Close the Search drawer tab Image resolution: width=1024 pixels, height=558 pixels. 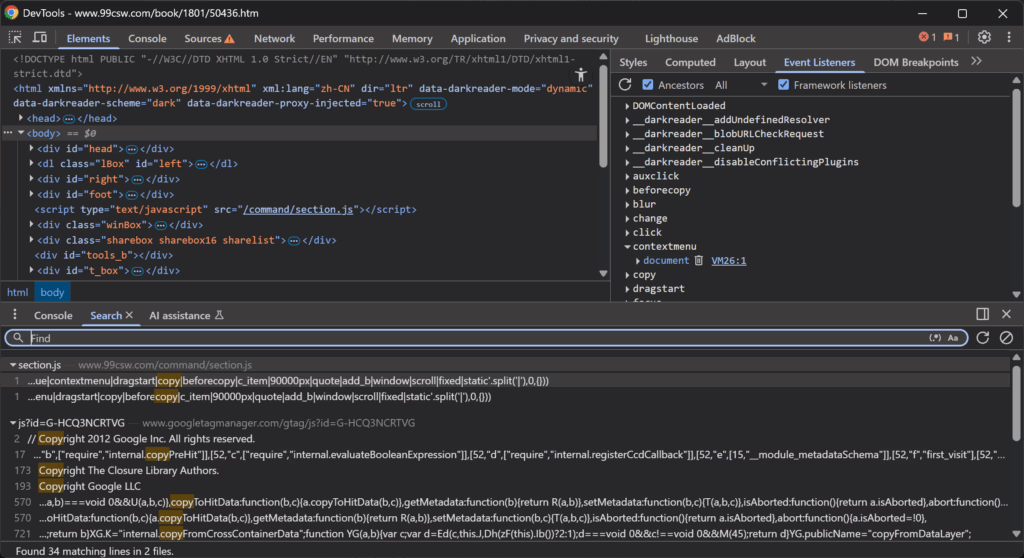129,315
